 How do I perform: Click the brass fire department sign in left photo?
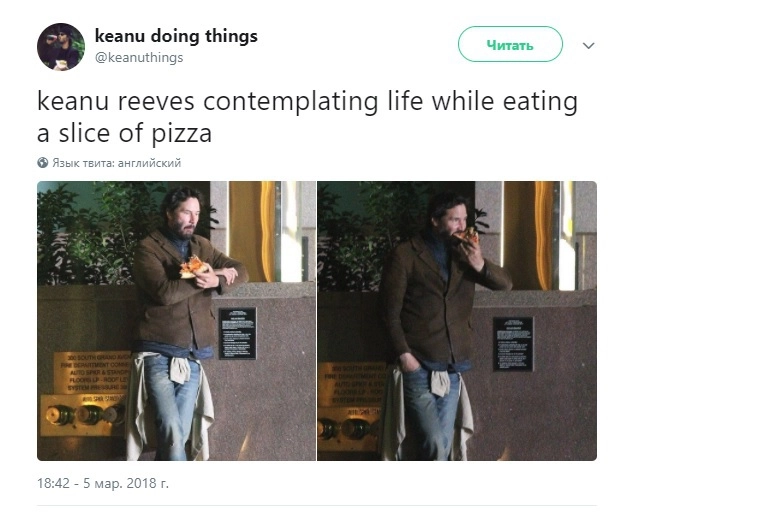click(93, 373)
